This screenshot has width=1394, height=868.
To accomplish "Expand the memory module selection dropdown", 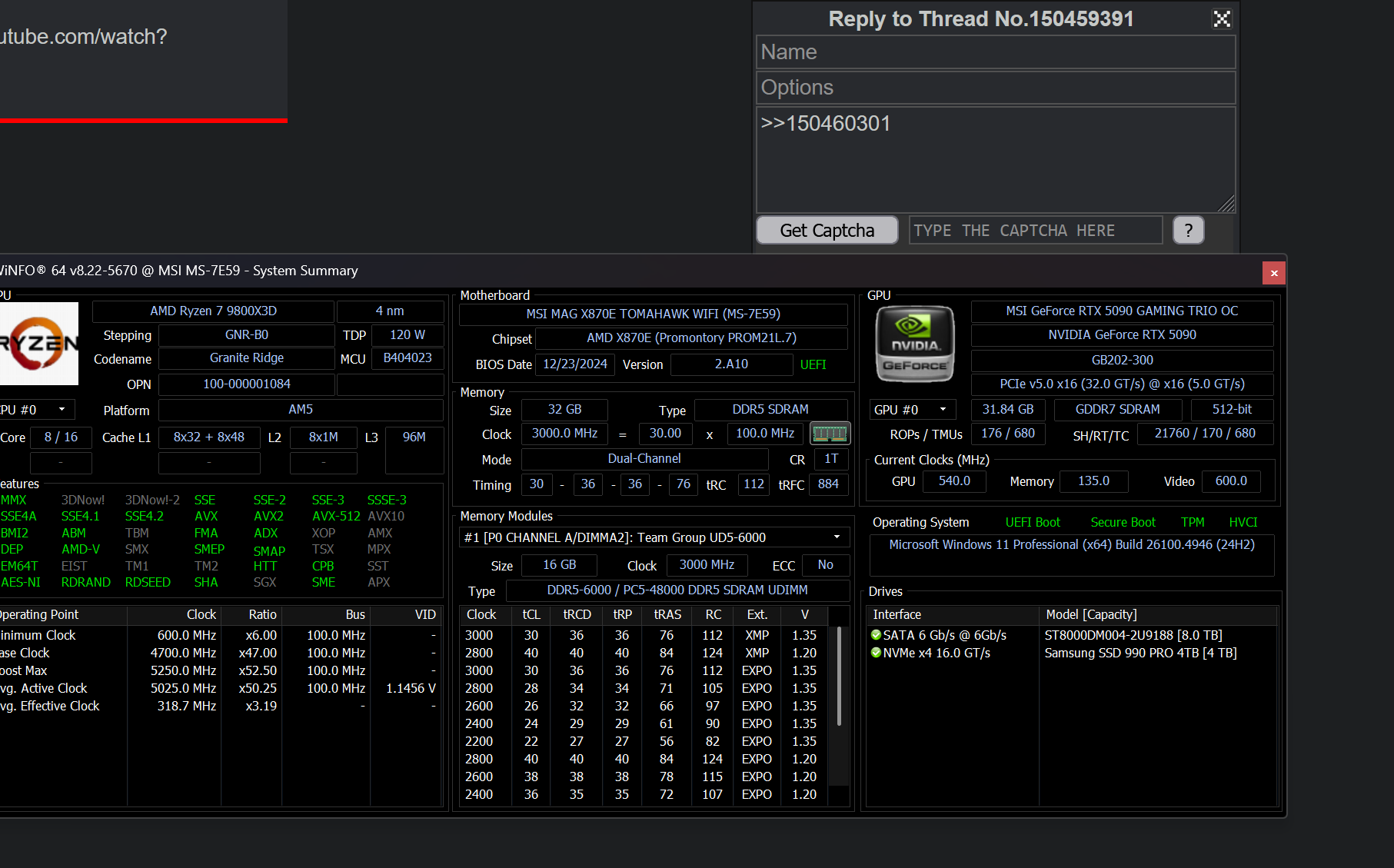I will coord(654,537).
